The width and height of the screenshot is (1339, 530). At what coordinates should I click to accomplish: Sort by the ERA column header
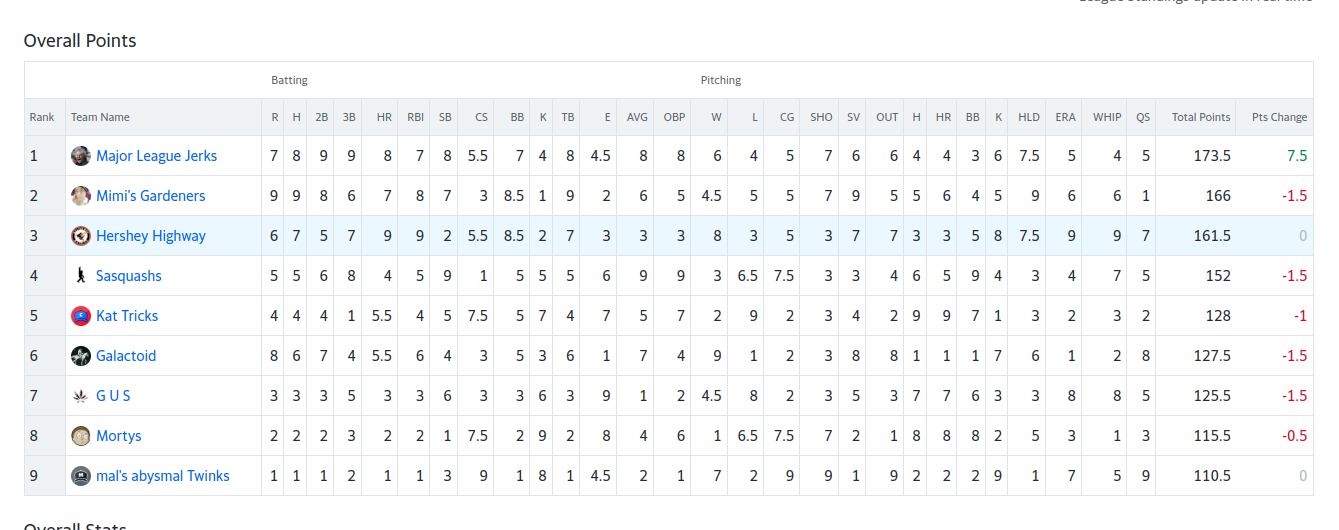pyautogui.click(x=1066, y=117)
